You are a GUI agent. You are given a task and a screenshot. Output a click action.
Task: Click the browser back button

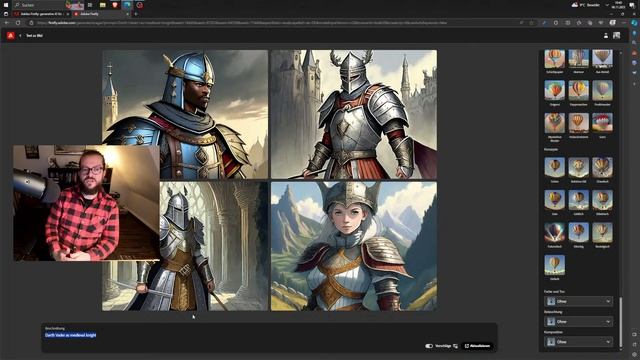[7, 23]
